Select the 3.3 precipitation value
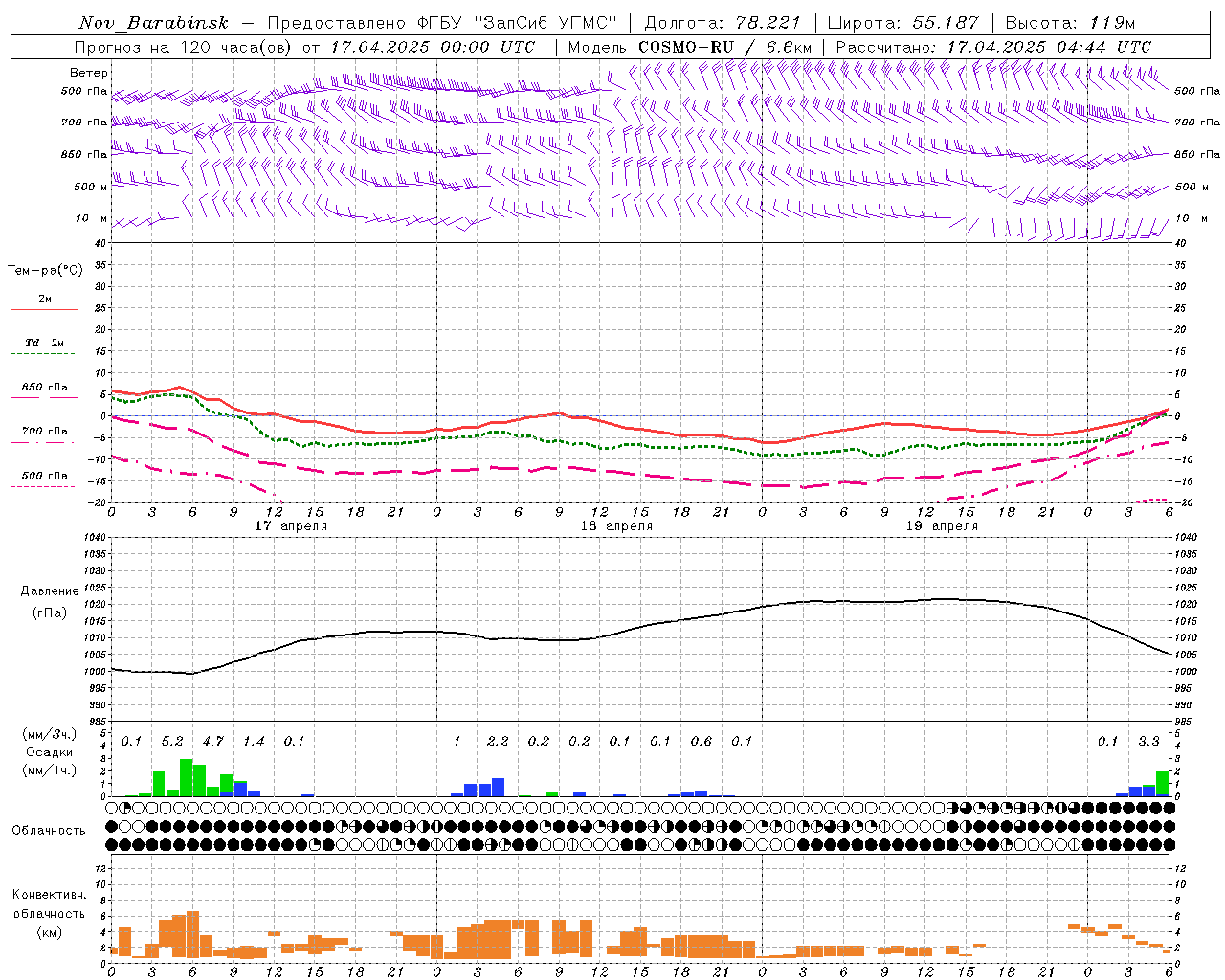This screenshot has width=1225, height=980. click(1148, 742)
